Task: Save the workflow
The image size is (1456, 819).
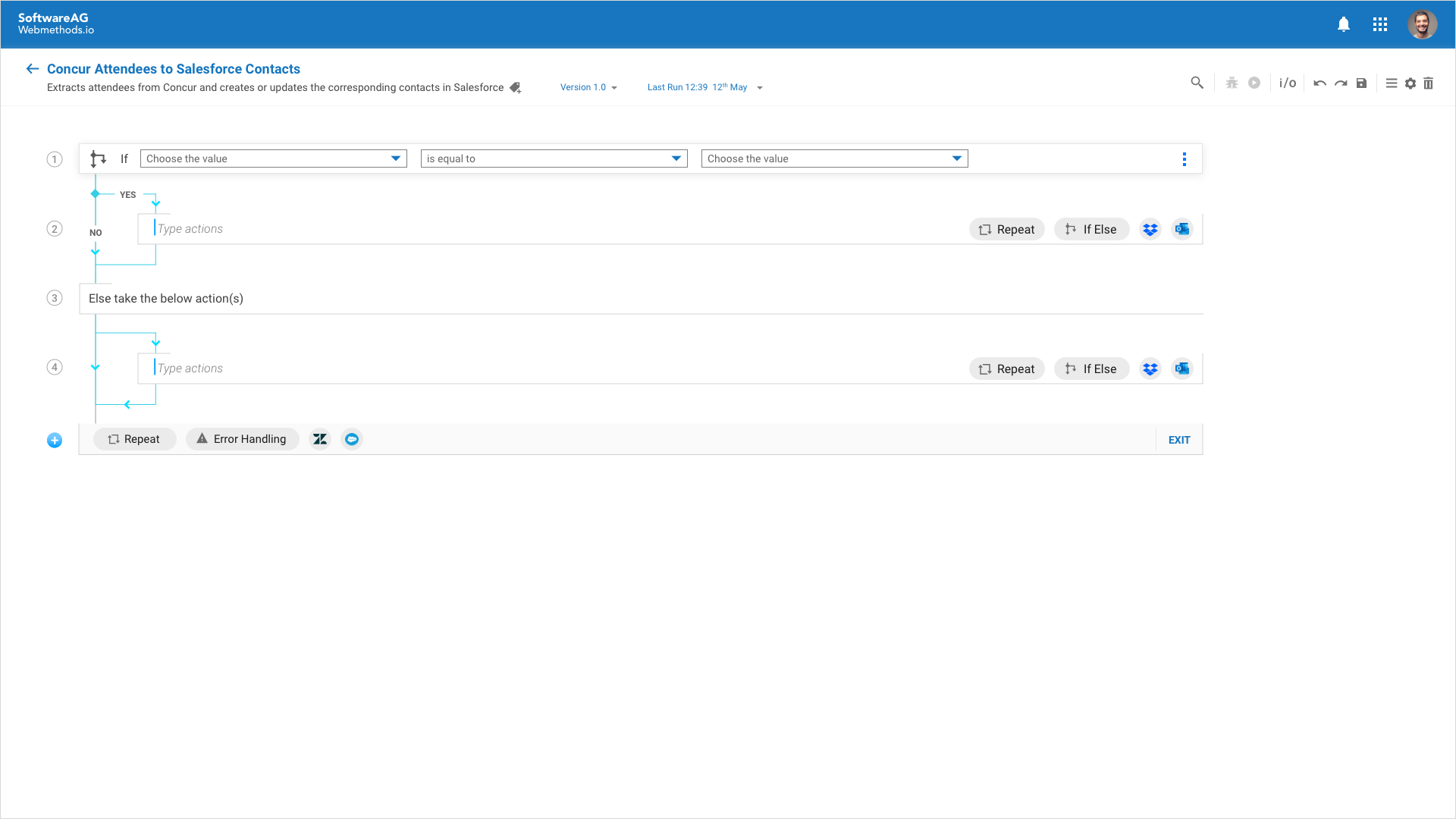Action: (x=1362, y=83)
